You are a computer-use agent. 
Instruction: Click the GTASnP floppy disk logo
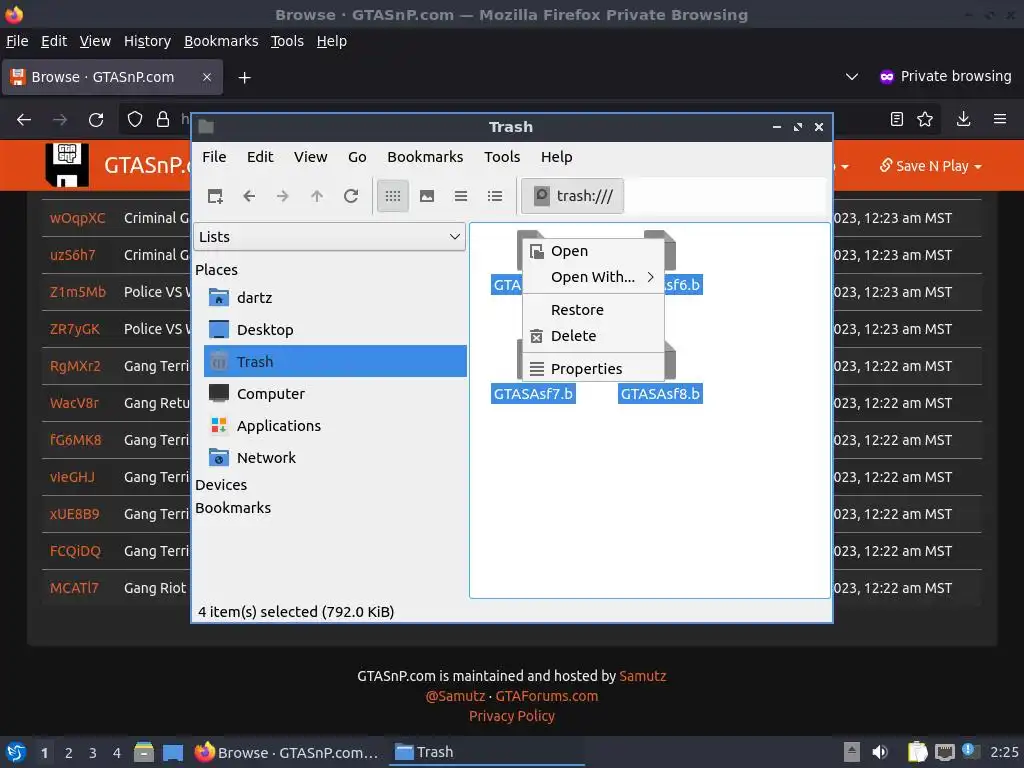pos(67,165)
